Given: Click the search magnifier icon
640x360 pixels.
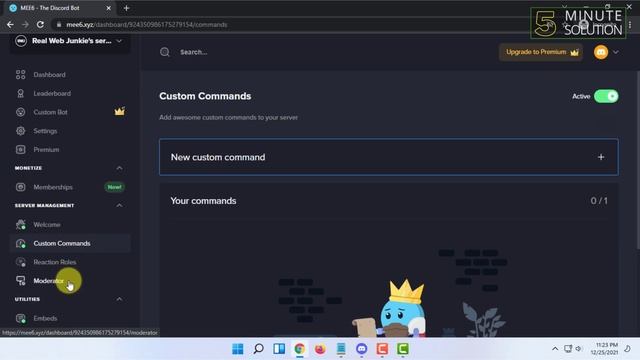Looking at the screenshot, I should pyautogui.click(x=164, y=52).
